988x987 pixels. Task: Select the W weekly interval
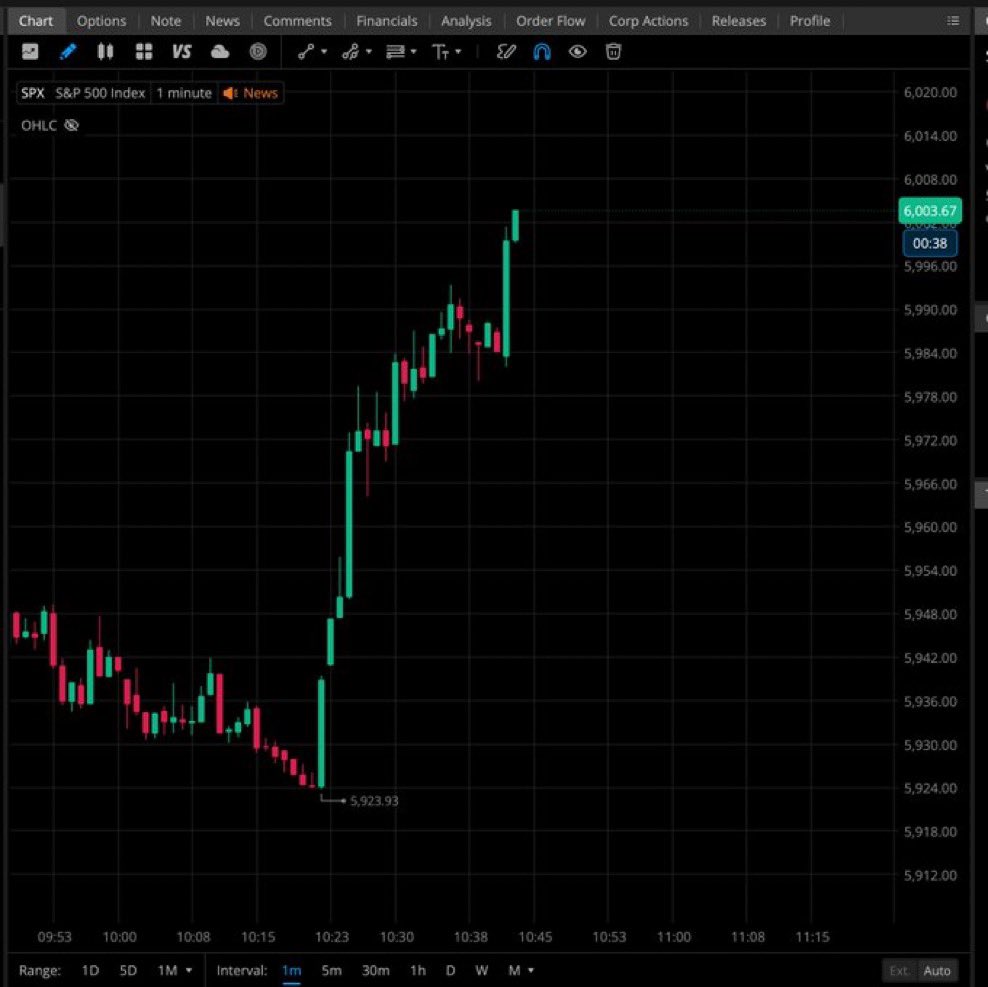click(x=481, y=970)
